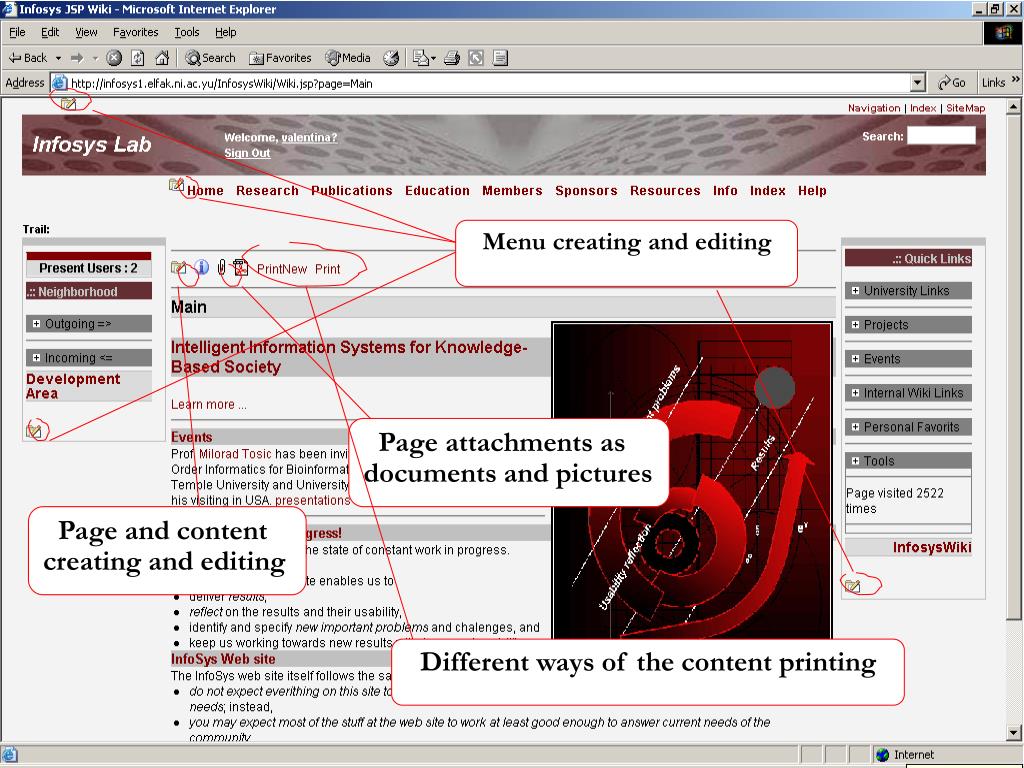Click the edit icon under Development Area
The width and height of the screenshot is (1024, 768).
34,430
